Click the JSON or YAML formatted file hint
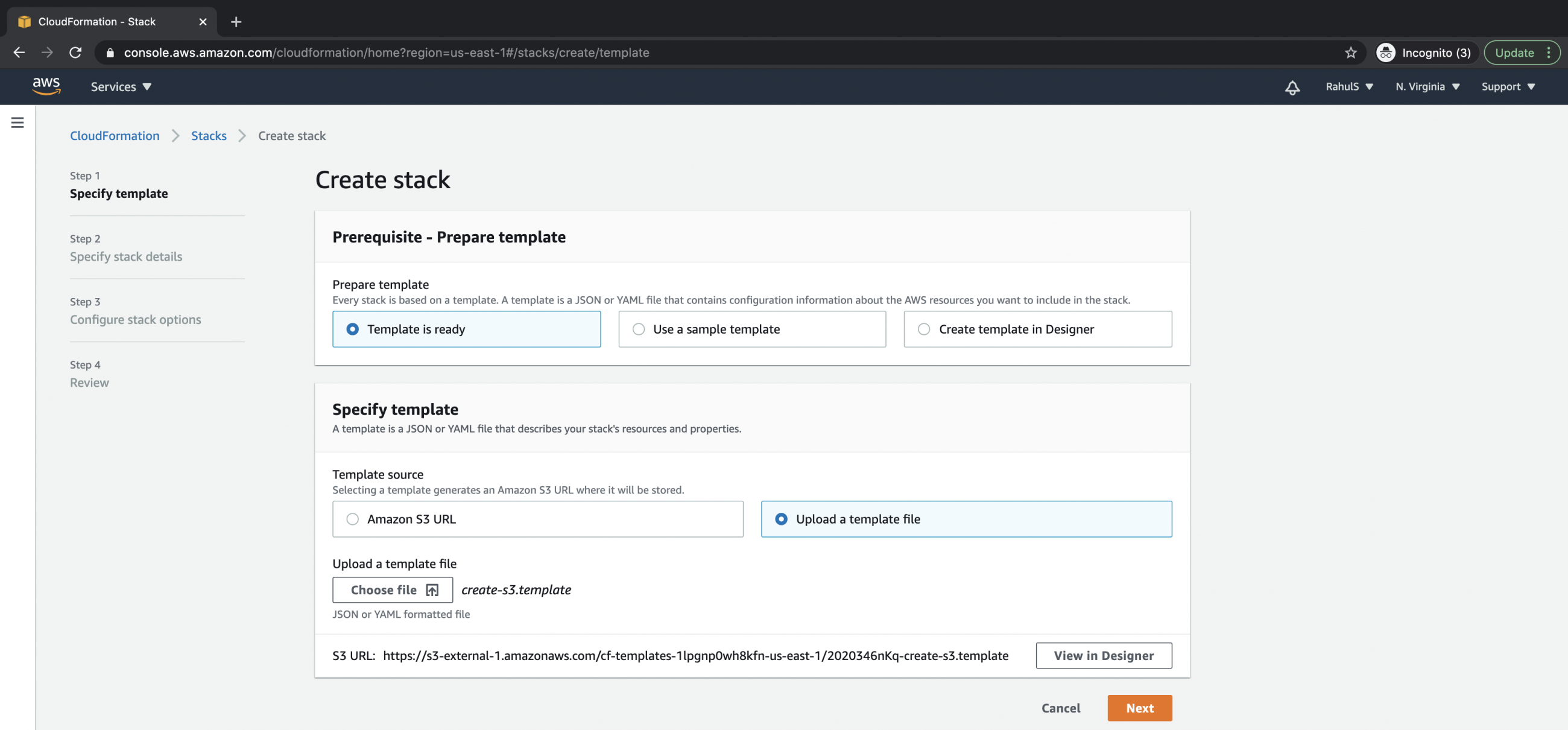This screenshot has height=730, width=1568. pos(401,614)
